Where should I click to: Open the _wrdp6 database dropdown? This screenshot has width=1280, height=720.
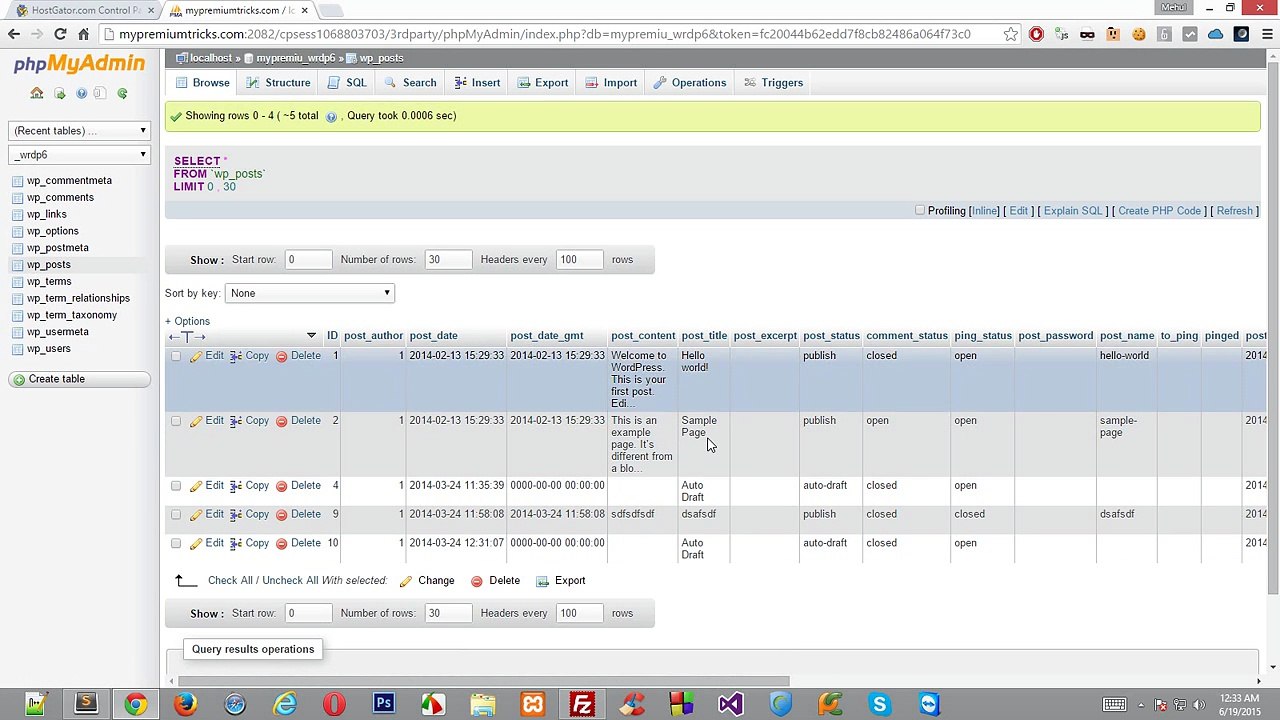pyautogui.click(x=80, y=155)
